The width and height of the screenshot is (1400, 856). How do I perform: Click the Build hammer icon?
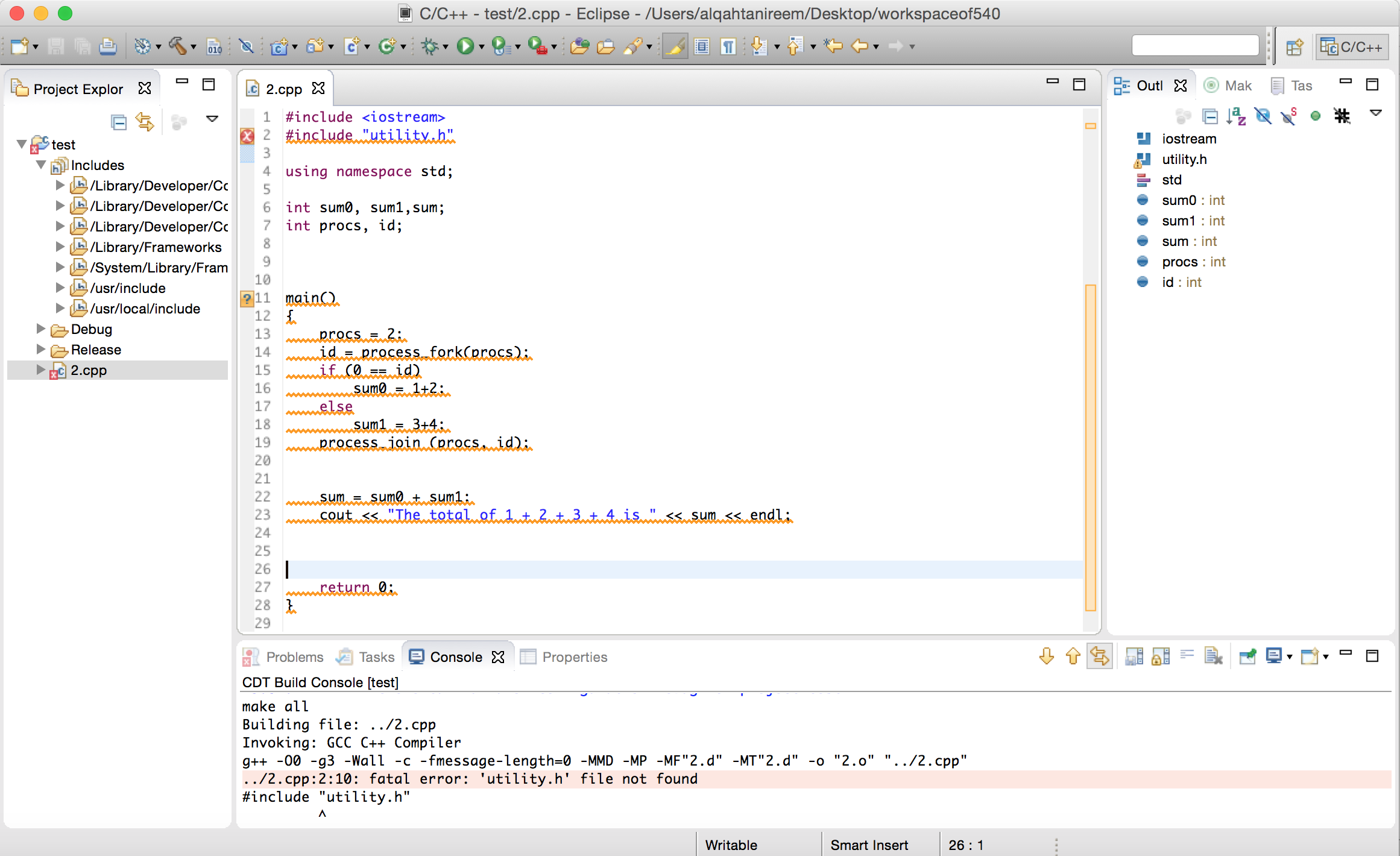(x=178, y=46)
